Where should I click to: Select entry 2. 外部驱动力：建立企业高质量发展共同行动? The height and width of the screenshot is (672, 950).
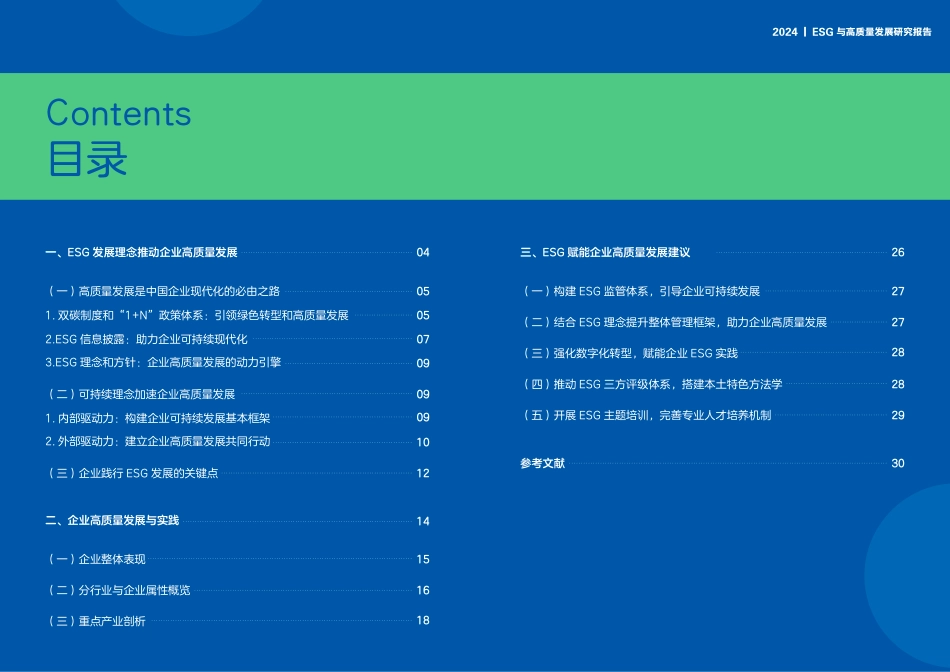[x=158, y=442]
